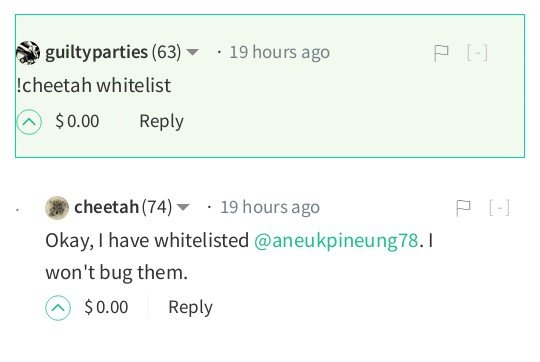This screenshot has height=362, width=540.
Task: Flag the cheetah comment
Action: (x=463, y=208)
